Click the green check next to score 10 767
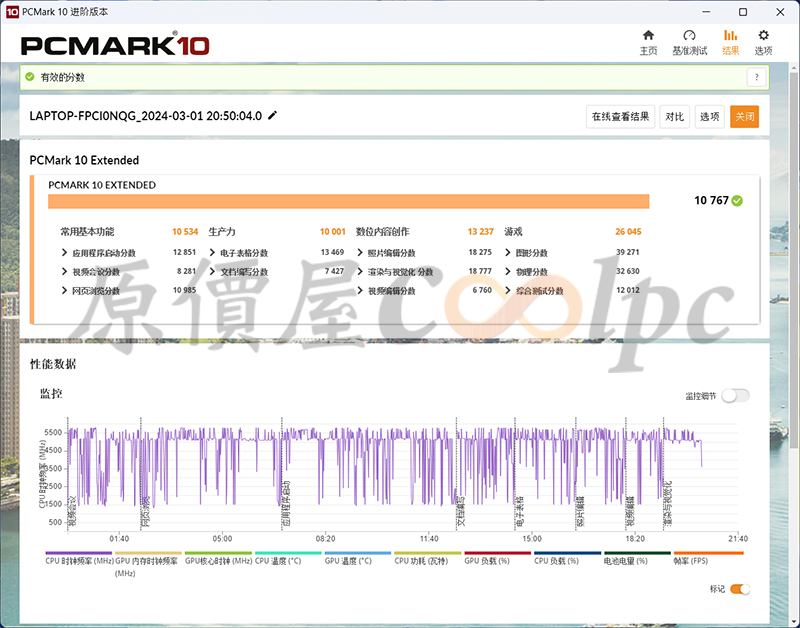The height and width of the screenshot is (628, 800). [737, 200]
